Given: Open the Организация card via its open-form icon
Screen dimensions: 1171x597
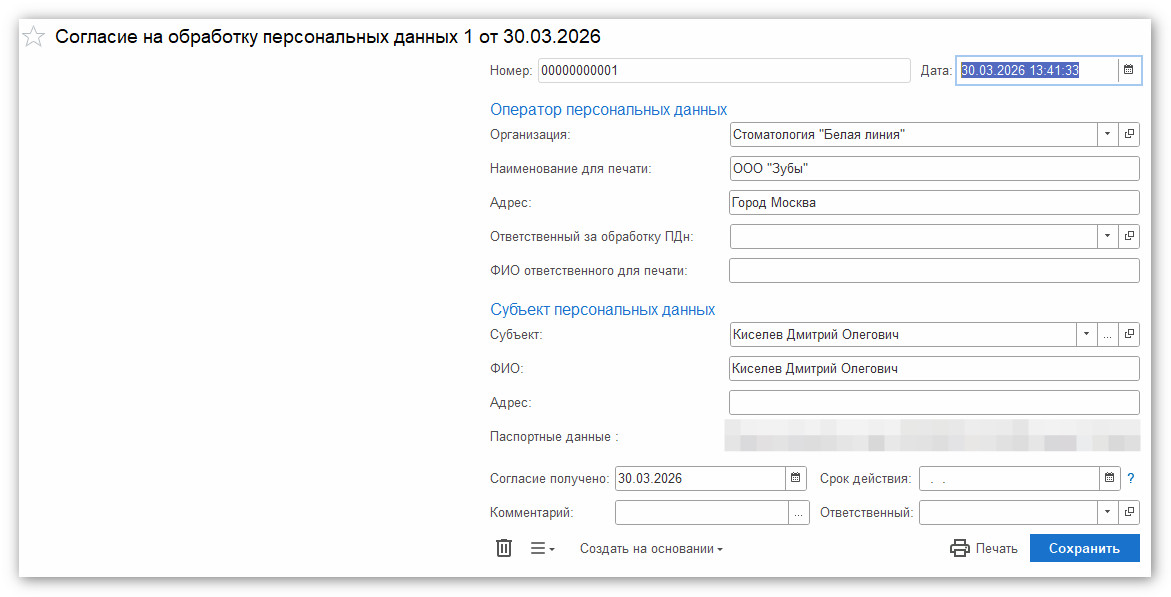Looking at the screenshot, I should 1128,134.
